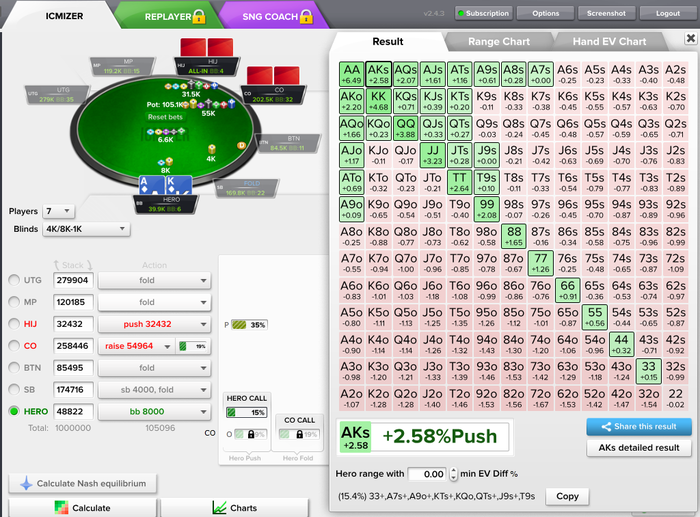
Task: Open the Players count dropdown
Action: coord(58,211)
